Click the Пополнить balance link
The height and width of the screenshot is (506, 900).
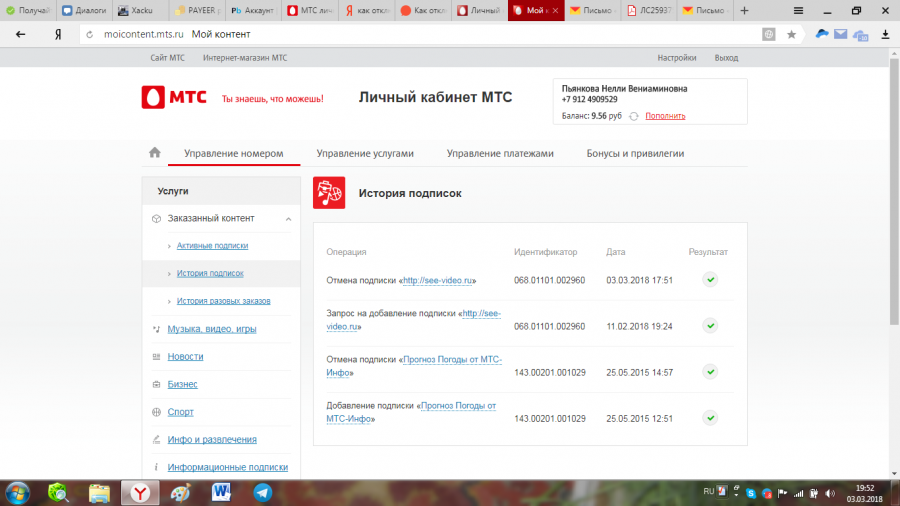[x=665, y=116]
